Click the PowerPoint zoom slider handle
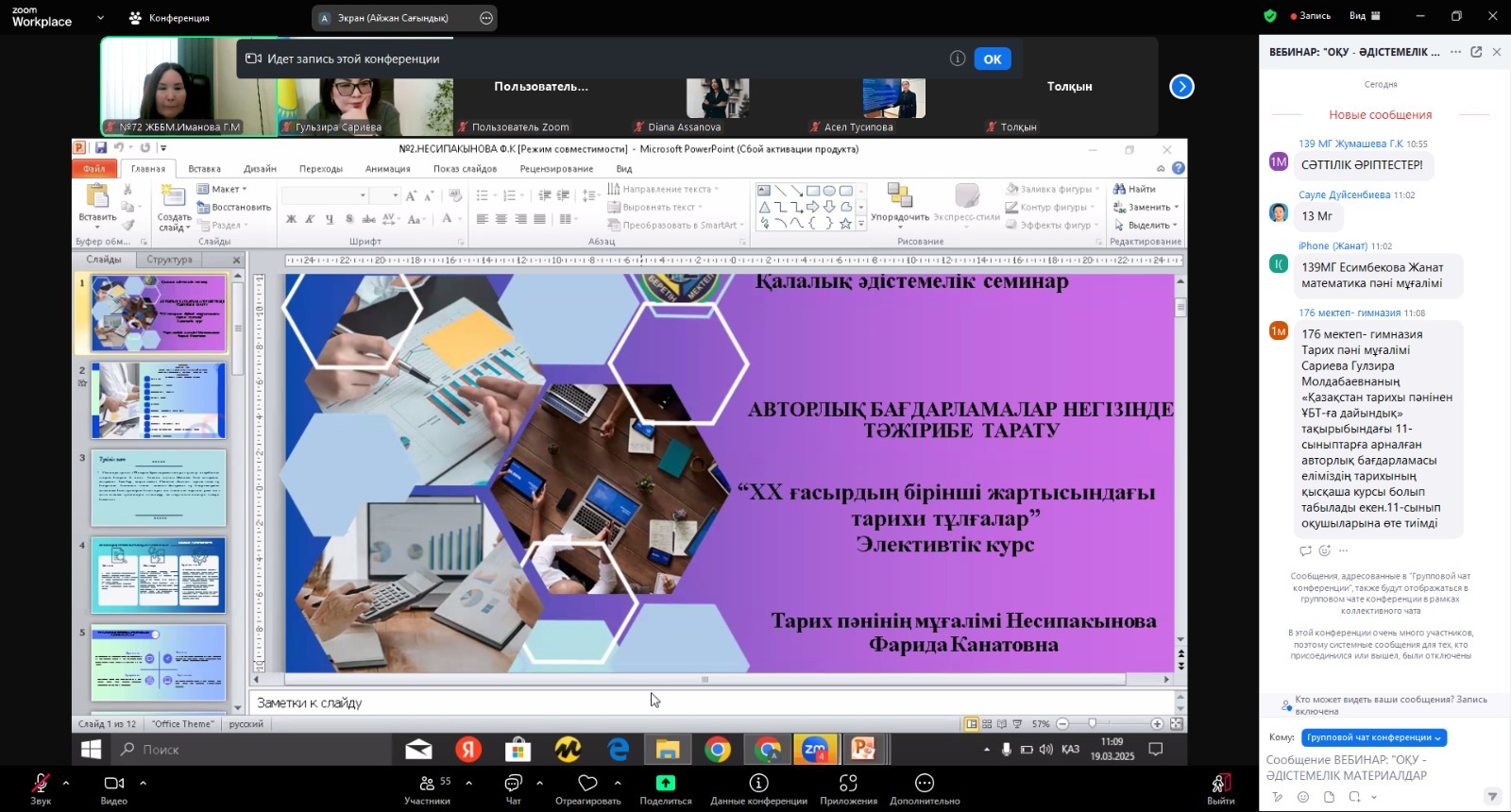1511x812 pixels. pyautogui.click(x=1092, y=724)
